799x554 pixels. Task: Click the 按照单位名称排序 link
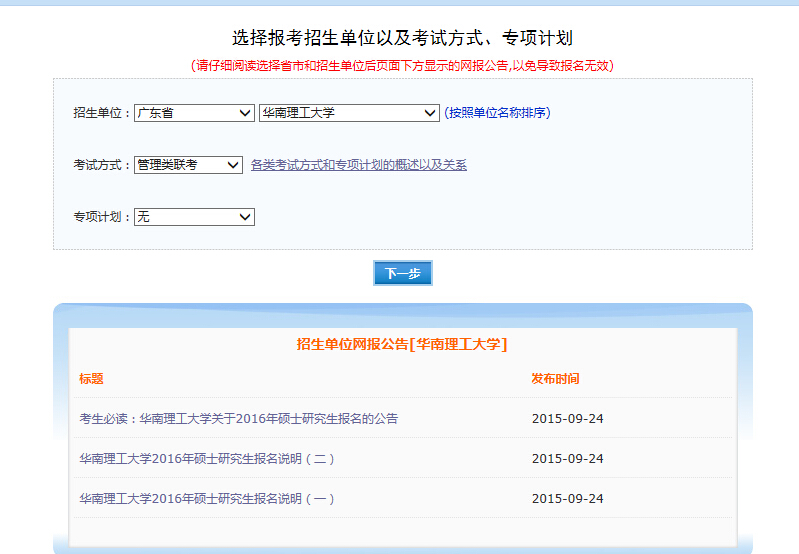point(497,113)
